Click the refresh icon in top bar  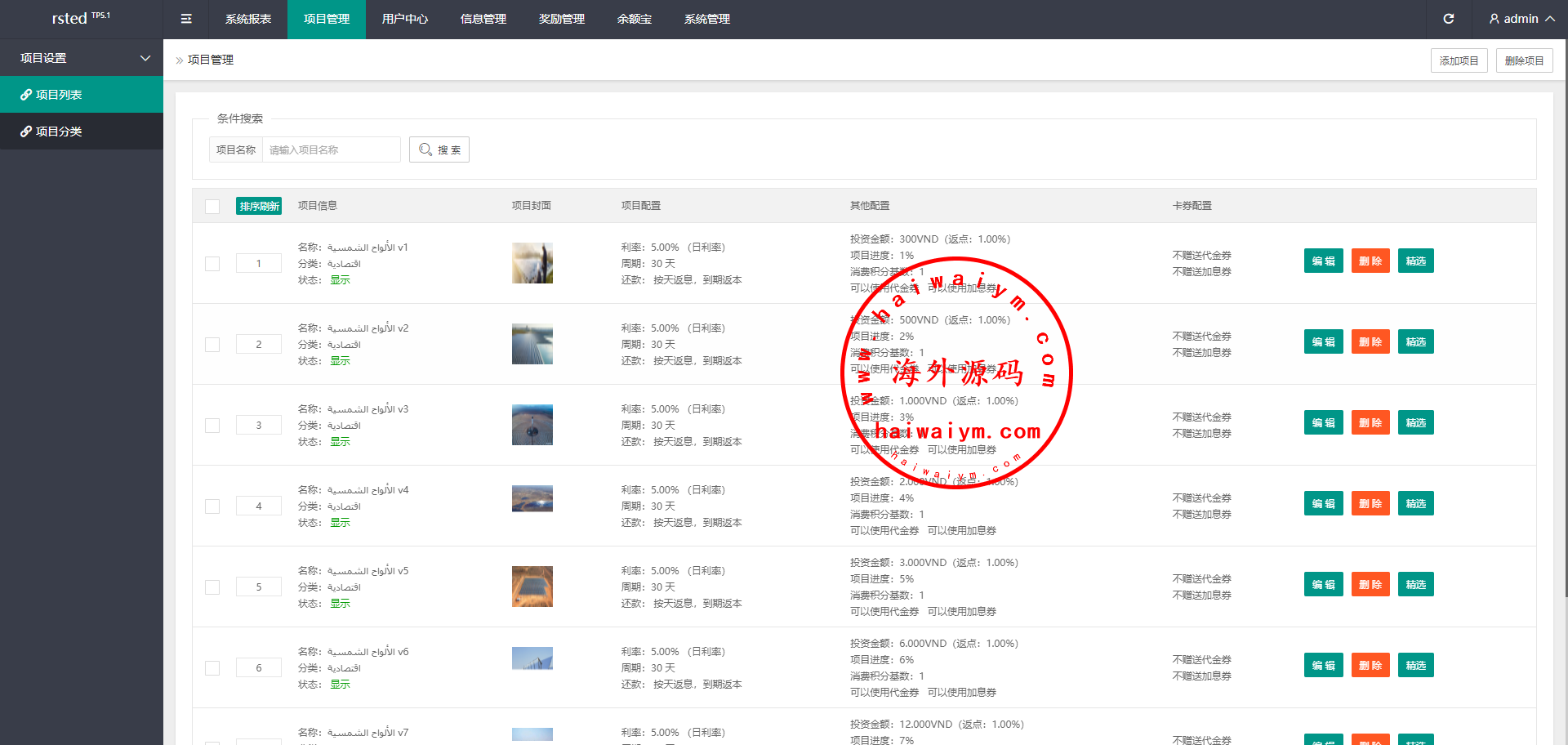pyautogui.click(x=1448, y=19)
